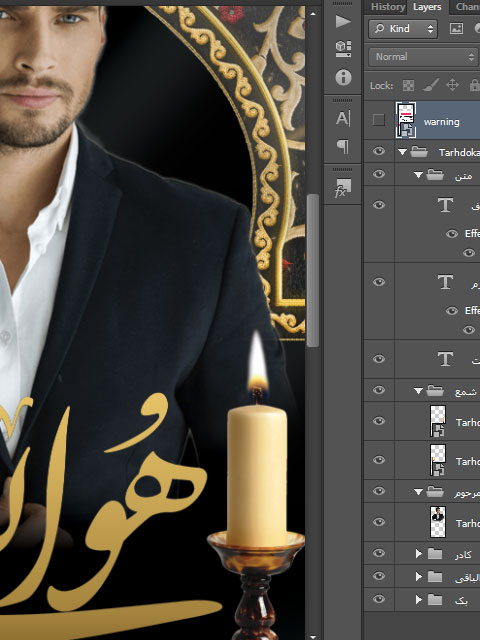
Task: Click the canvas vertical scrollbar thumb
Action: click(313, 270)
